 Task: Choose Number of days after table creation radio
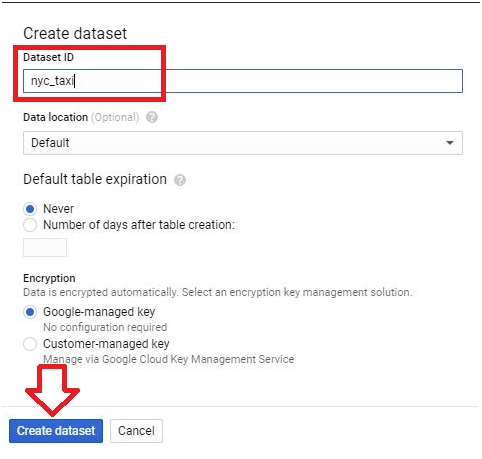[30, 225]
